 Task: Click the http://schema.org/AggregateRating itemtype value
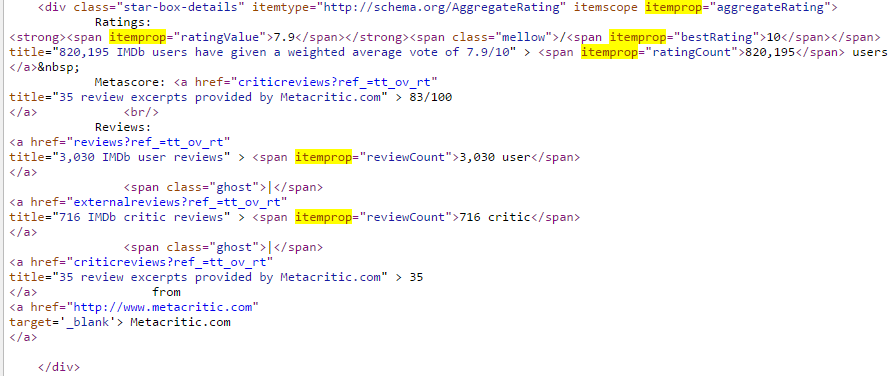[x=441, y=7]
